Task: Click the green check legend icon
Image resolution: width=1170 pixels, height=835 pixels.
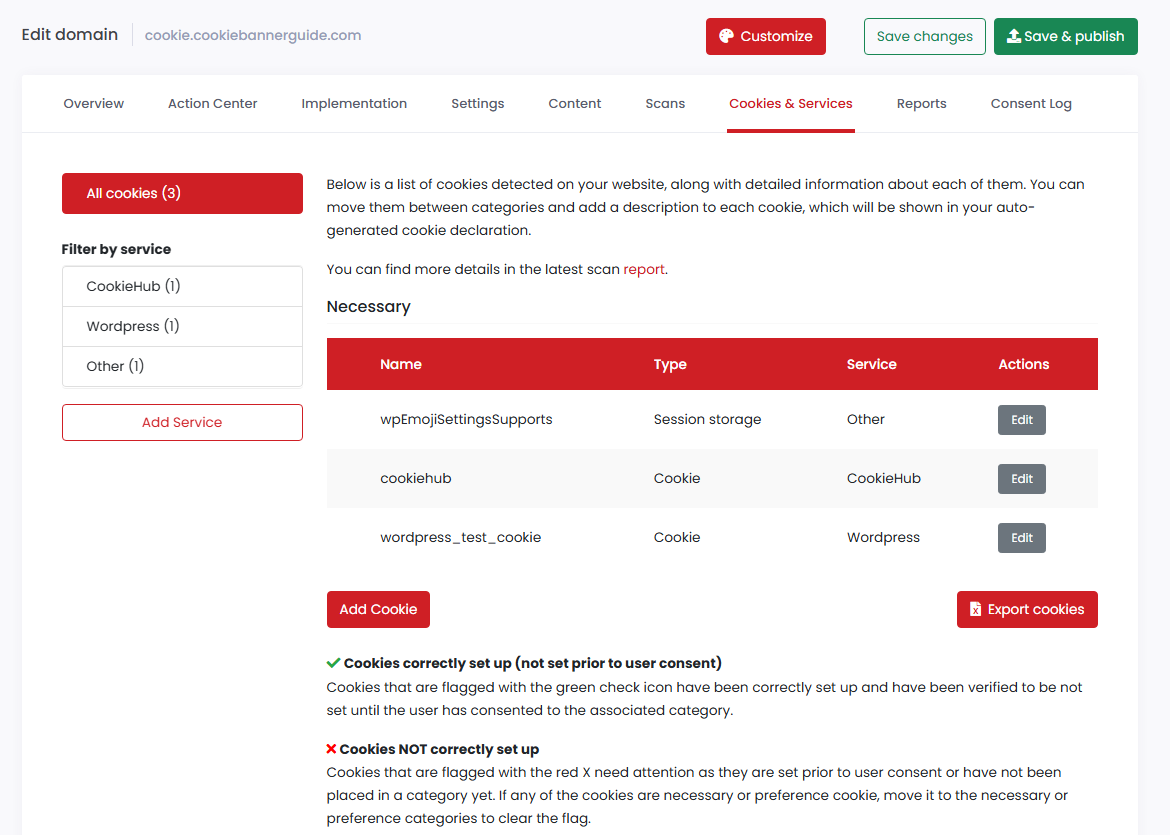Action: pos(334,663)
